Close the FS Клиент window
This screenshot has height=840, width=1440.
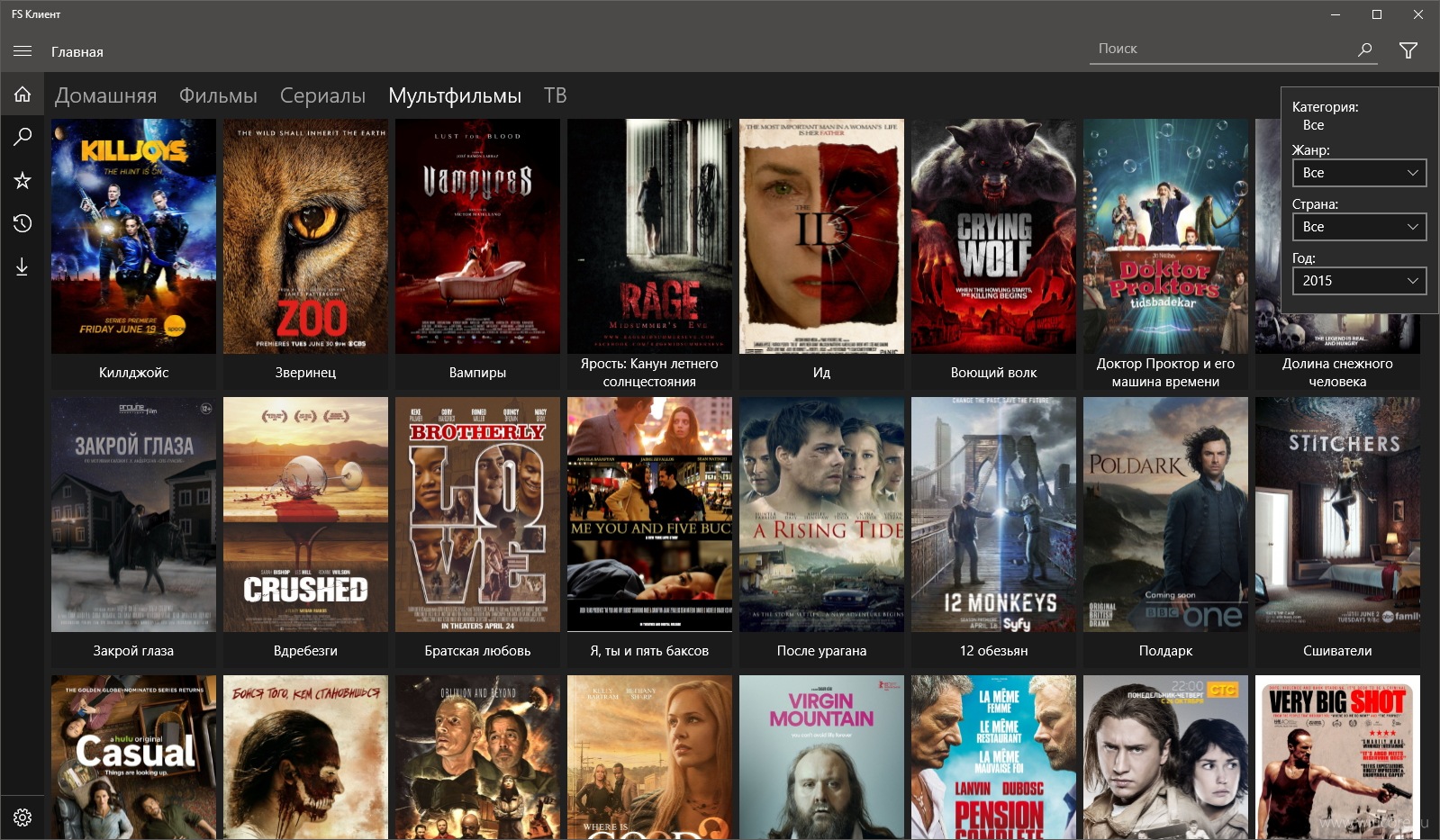coord(1418,14)
